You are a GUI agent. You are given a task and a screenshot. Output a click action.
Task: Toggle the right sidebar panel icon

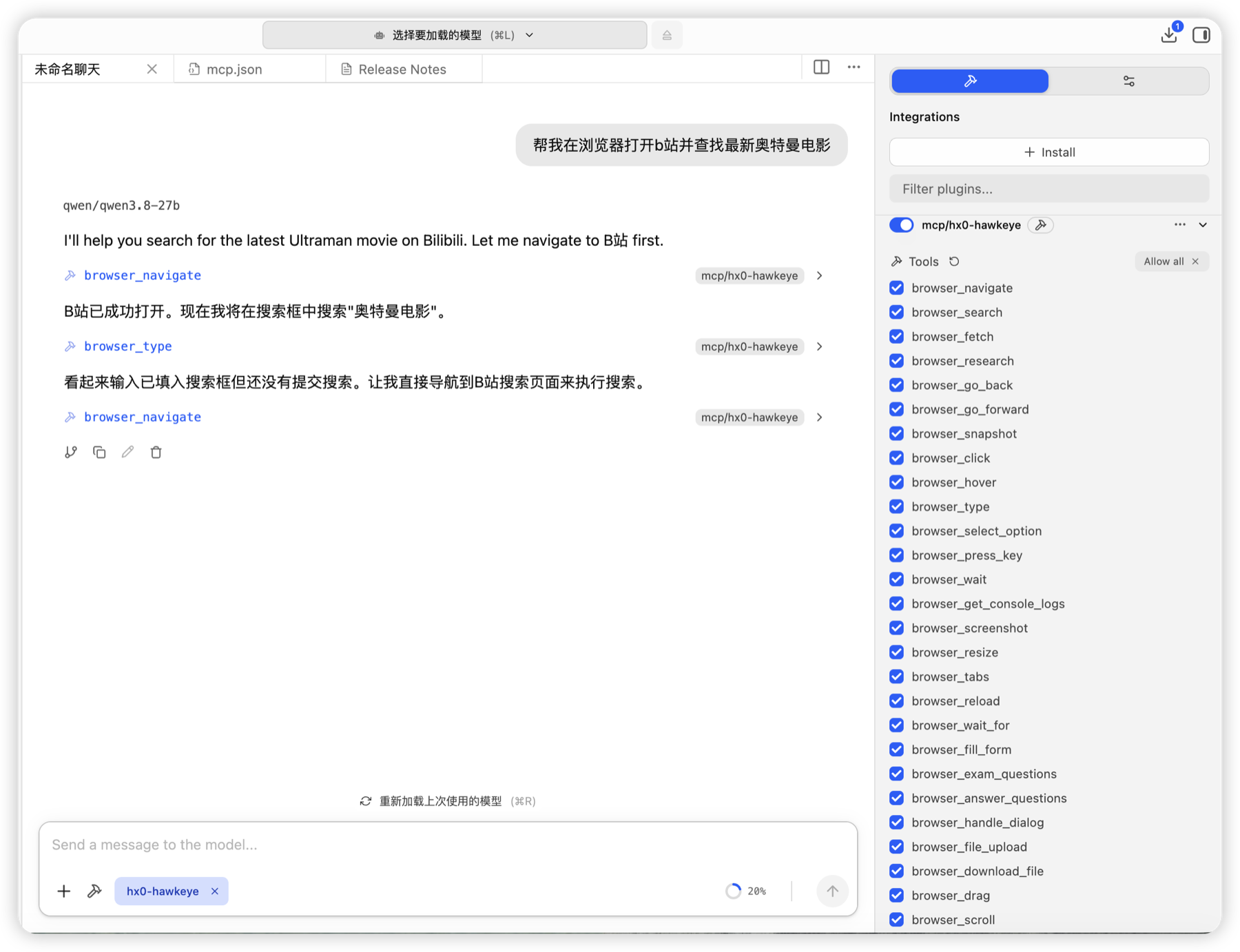pos(1201,34)
